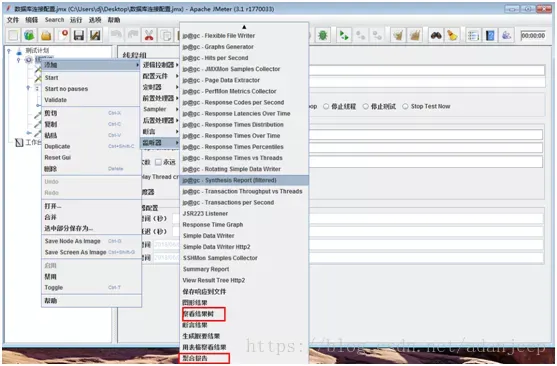This screenshot has width=557, height=366.
Task: Click the Help blue book icon
Action: (x=490, y=35)
